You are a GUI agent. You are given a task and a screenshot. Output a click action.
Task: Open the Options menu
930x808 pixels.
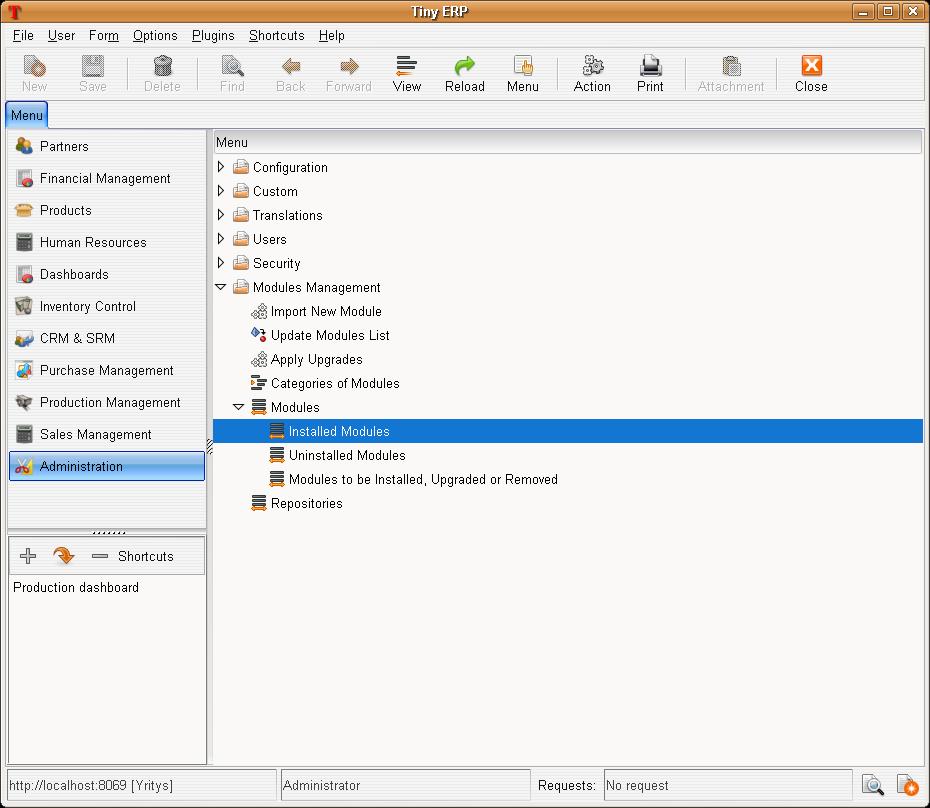tap(155, 36)
